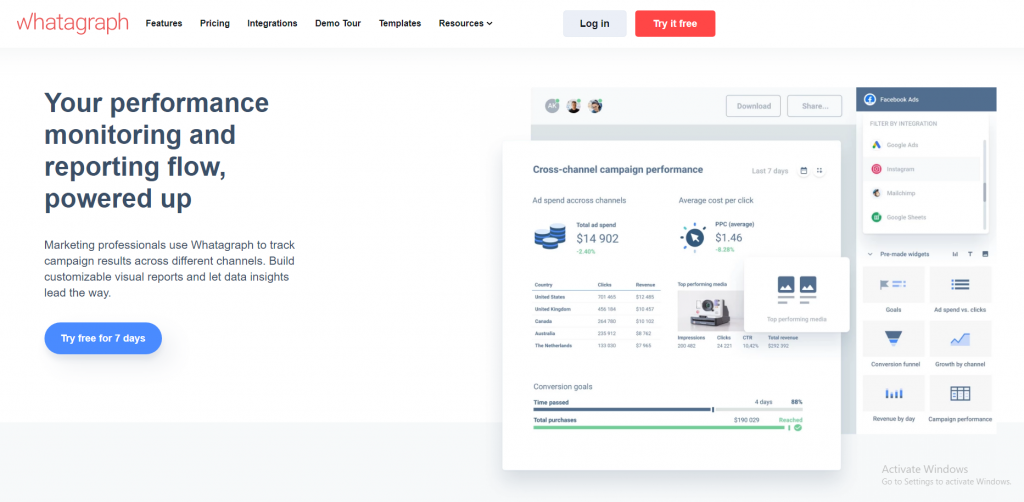1024x502 pixels.
Task: Select Mailchimp in integration filter
Action: 923,193
